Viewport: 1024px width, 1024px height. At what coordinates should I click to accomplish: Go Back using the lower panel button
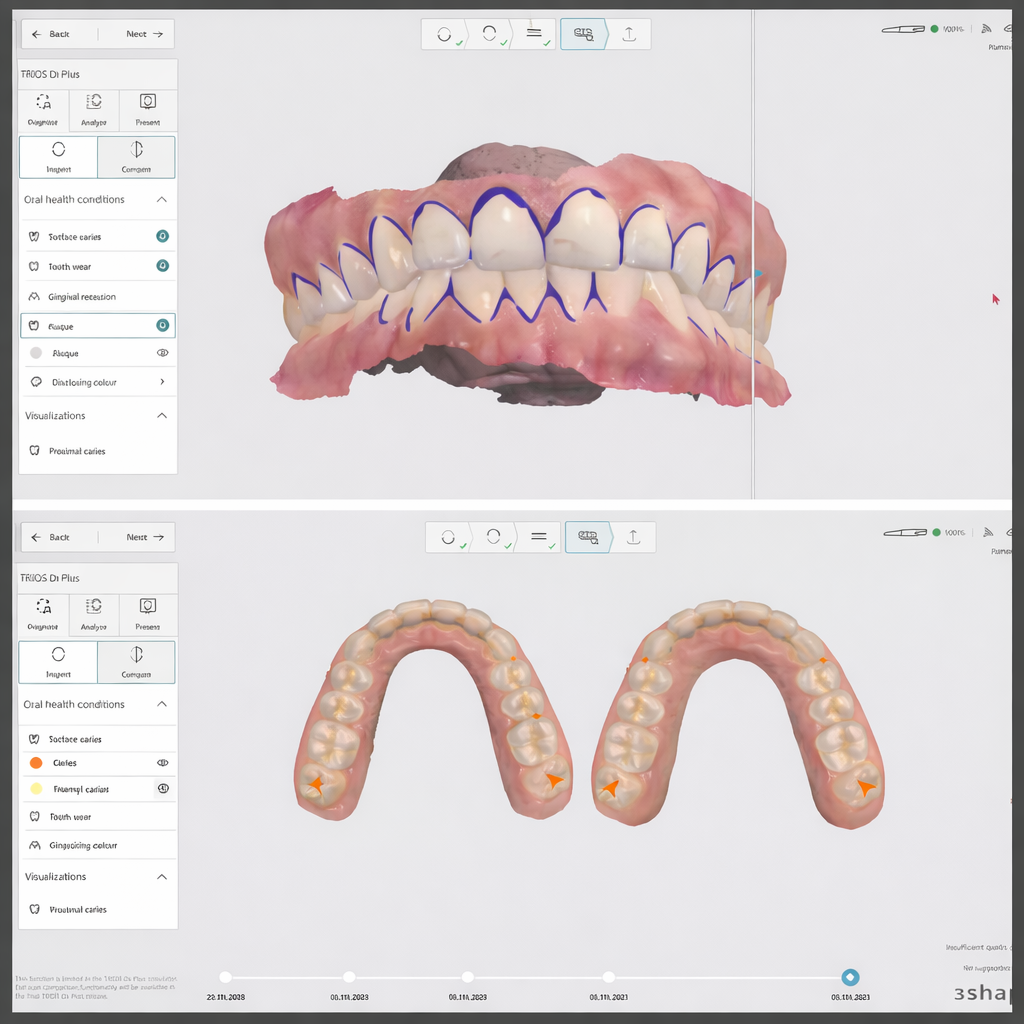tap(51, 537)
